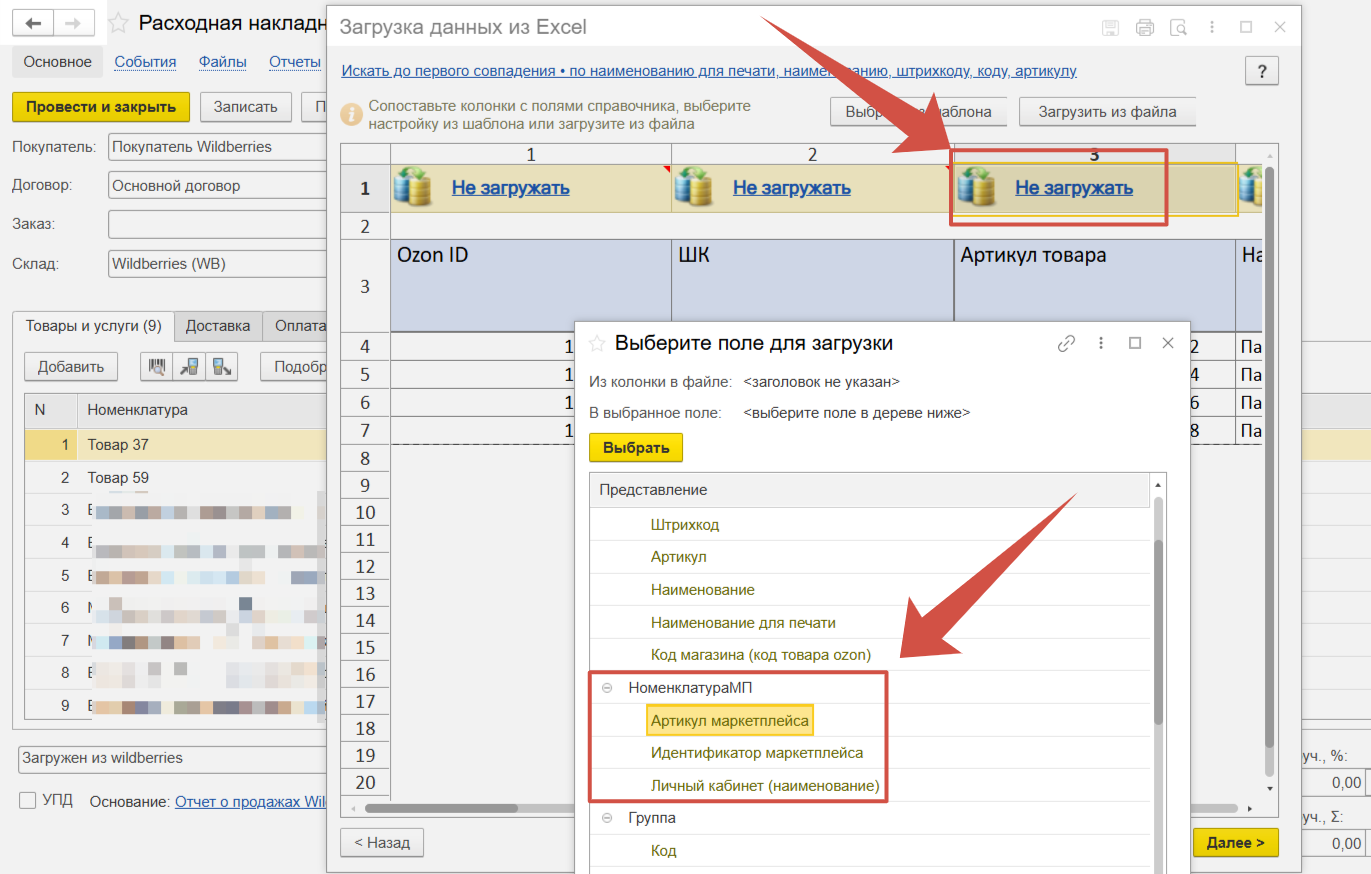This screenshot has height=874, width=1371.
Task: Select Идентификатор маркетплейса tree item
Action: point(756,753)
